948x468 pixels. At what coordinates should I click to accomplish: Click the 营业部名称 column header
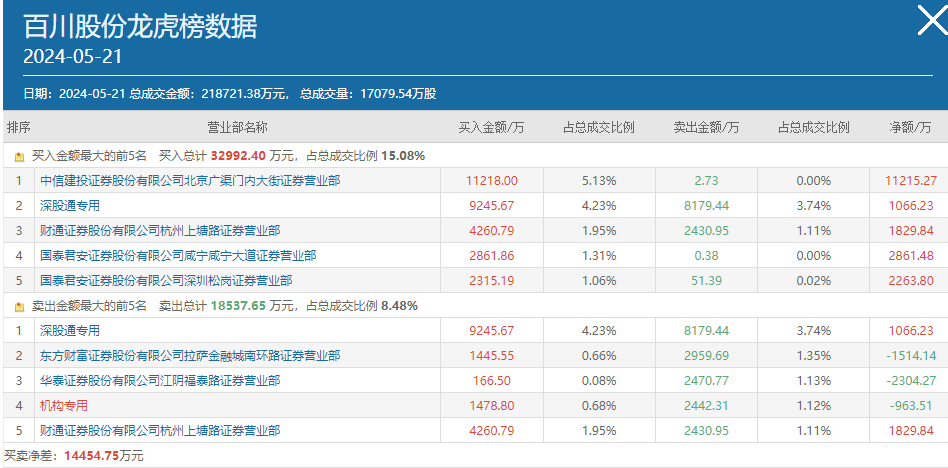(x=238, y=128)
